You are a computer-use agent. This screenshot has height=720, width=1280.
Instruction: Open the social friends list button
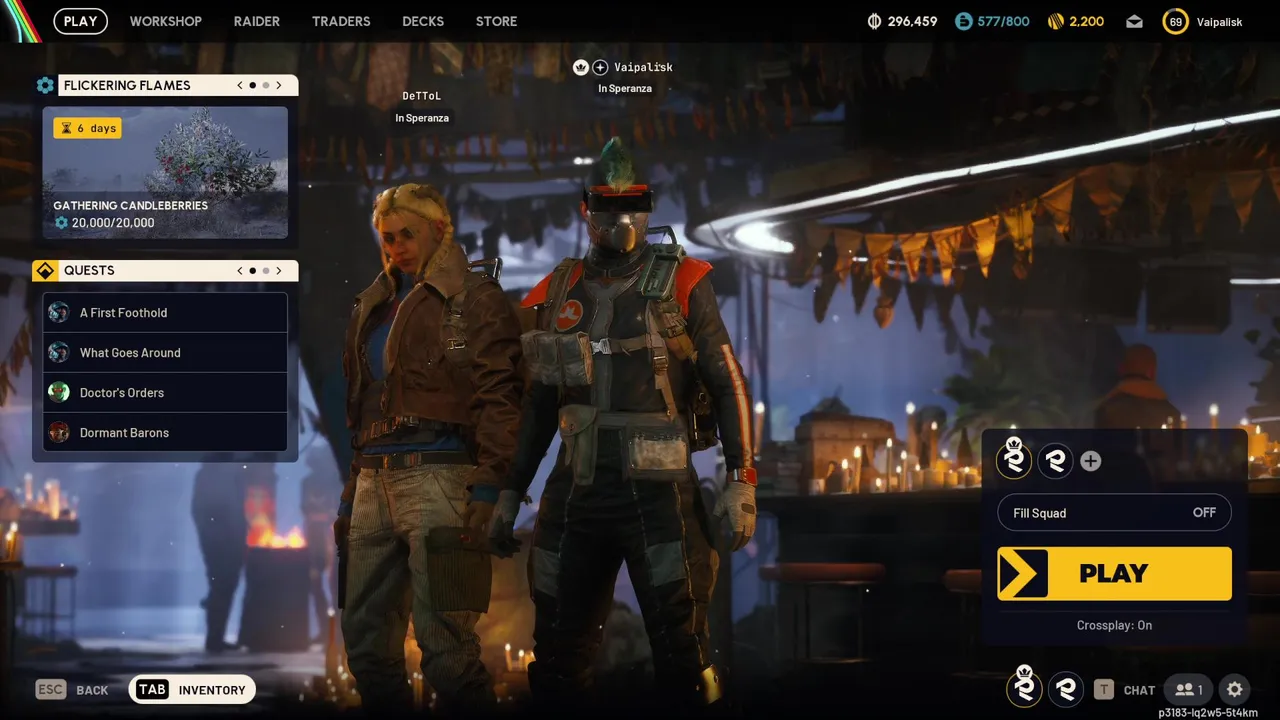click(1189, 689)
